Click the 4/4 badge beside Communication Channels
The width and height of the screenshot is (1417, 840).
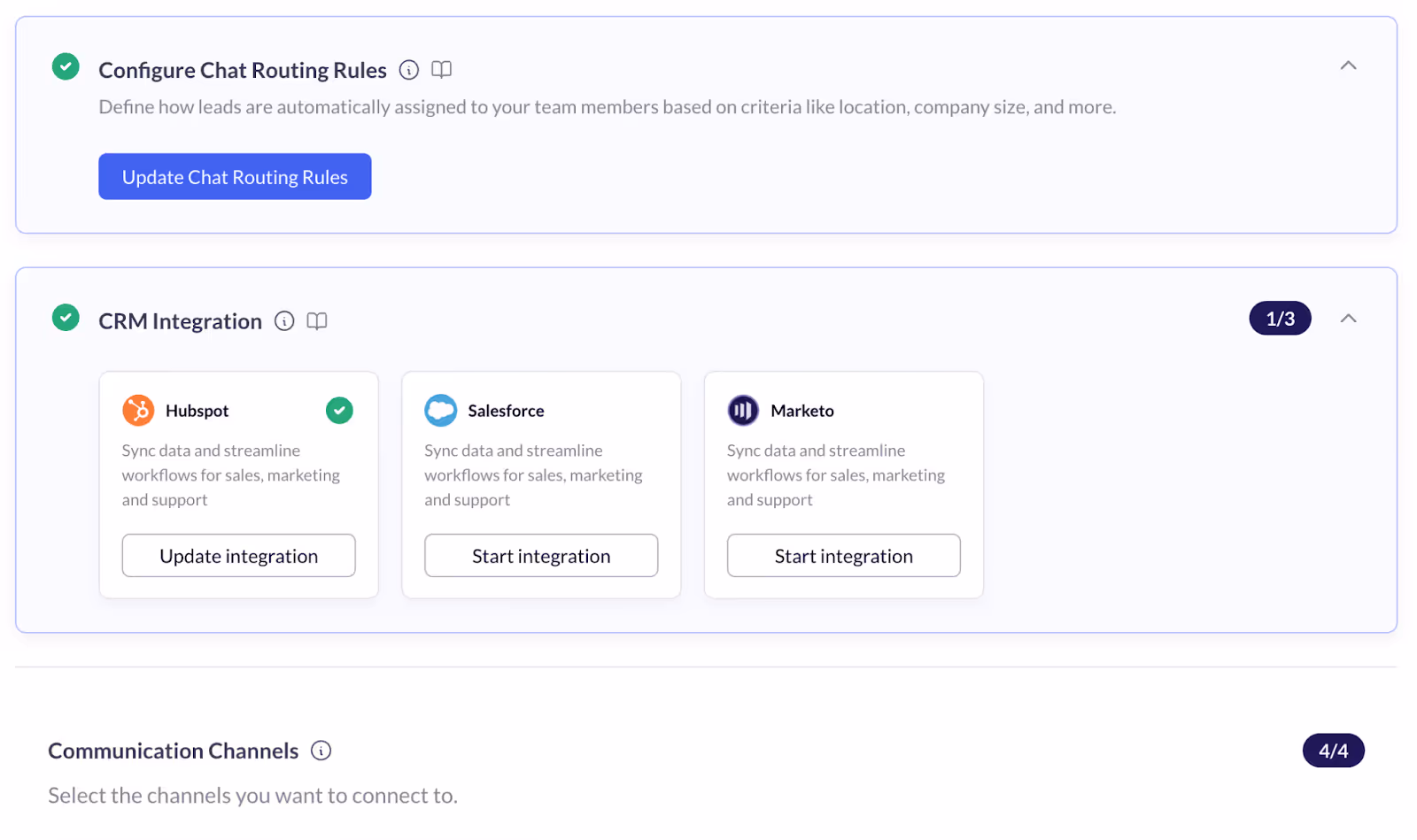pos(1333,750)
